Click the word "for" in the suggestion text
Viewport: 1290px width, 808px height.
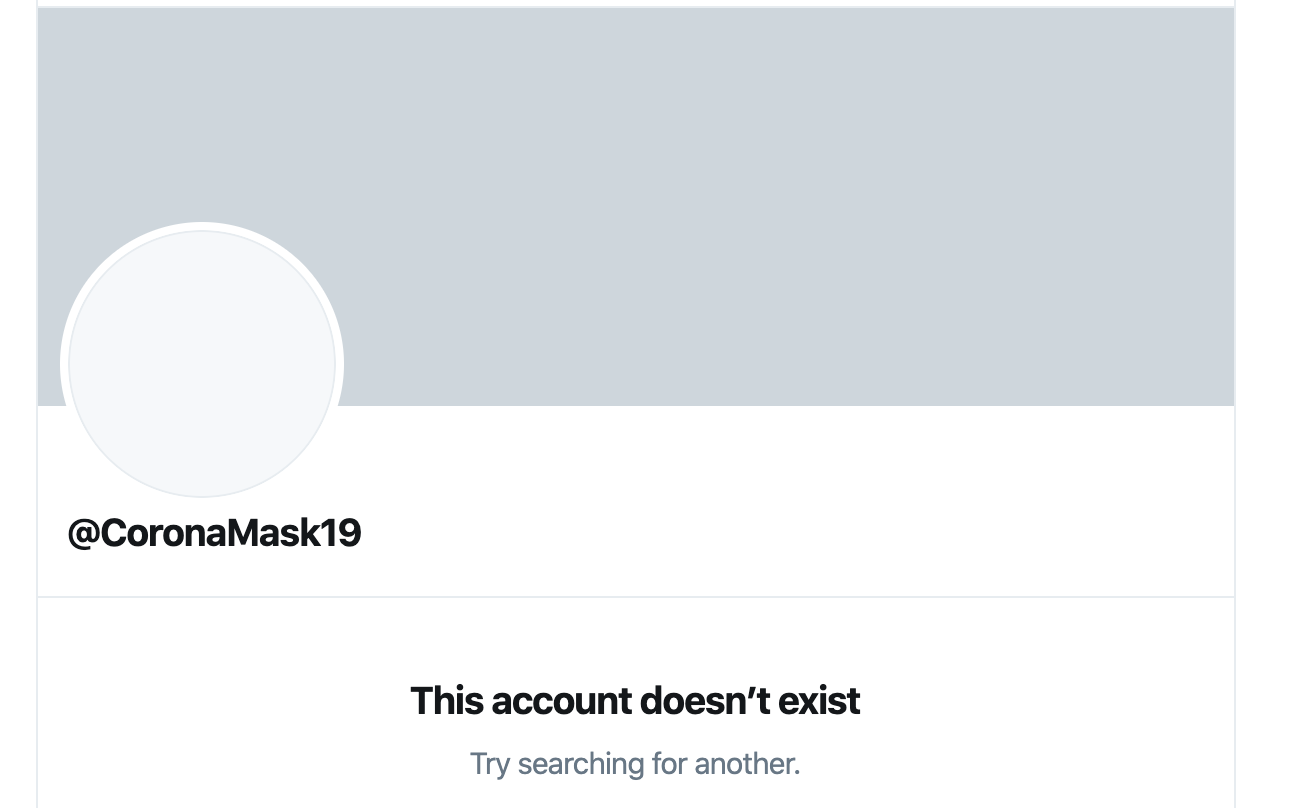point(670,764)
